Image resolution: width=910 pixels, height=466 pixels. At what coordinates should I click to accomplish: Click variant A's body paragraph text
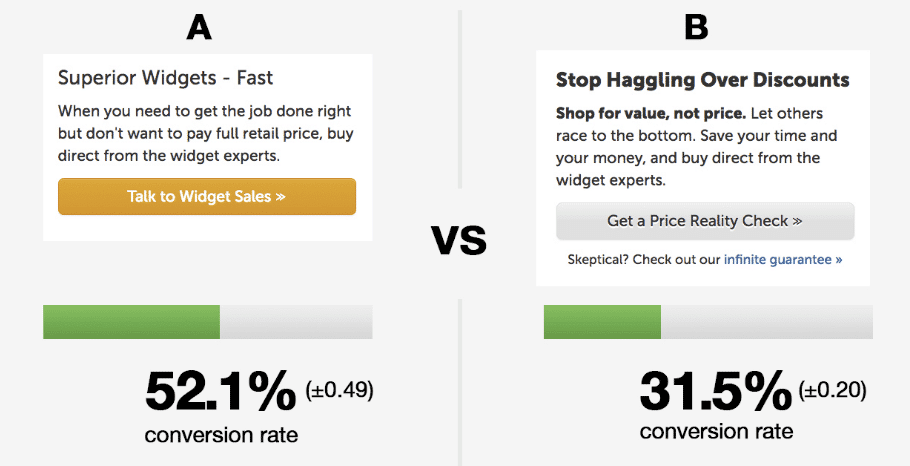pos(206,134)
